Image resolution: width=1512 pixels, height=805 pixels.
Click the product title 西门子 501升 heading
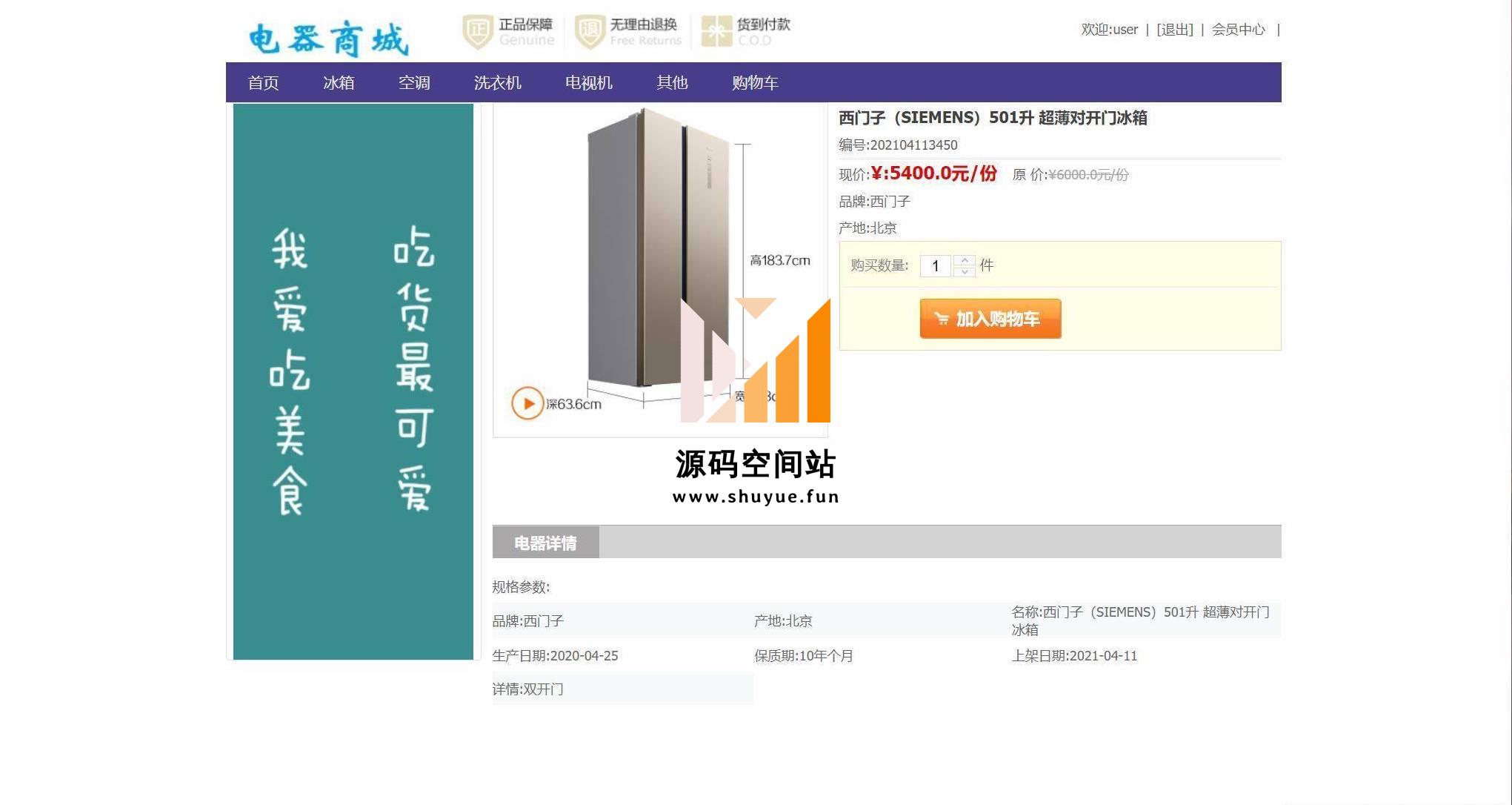tap(993, 118)
